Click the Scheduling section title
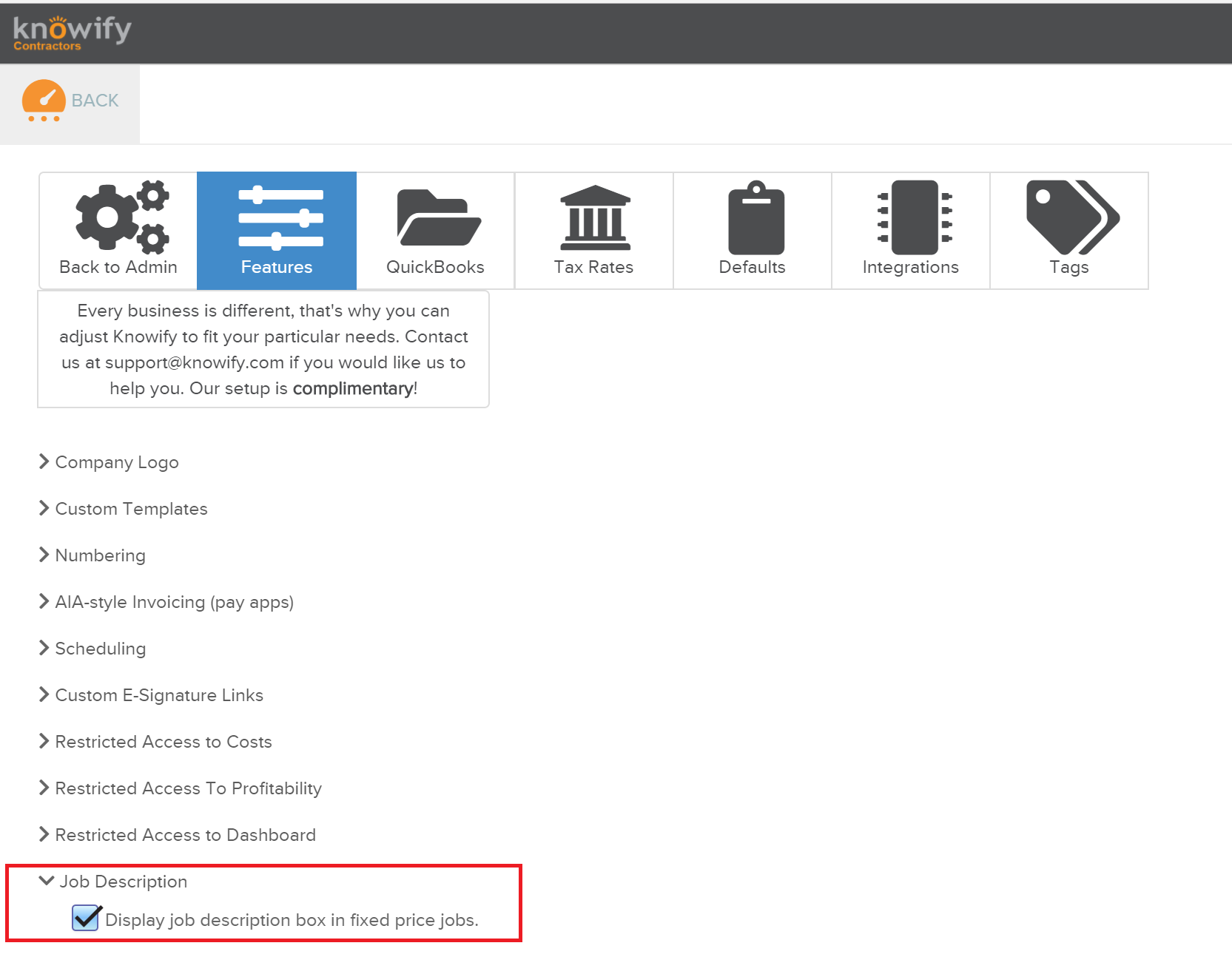Image resolution: width=1232 pixels, height=957 pixels. point(101,649)
